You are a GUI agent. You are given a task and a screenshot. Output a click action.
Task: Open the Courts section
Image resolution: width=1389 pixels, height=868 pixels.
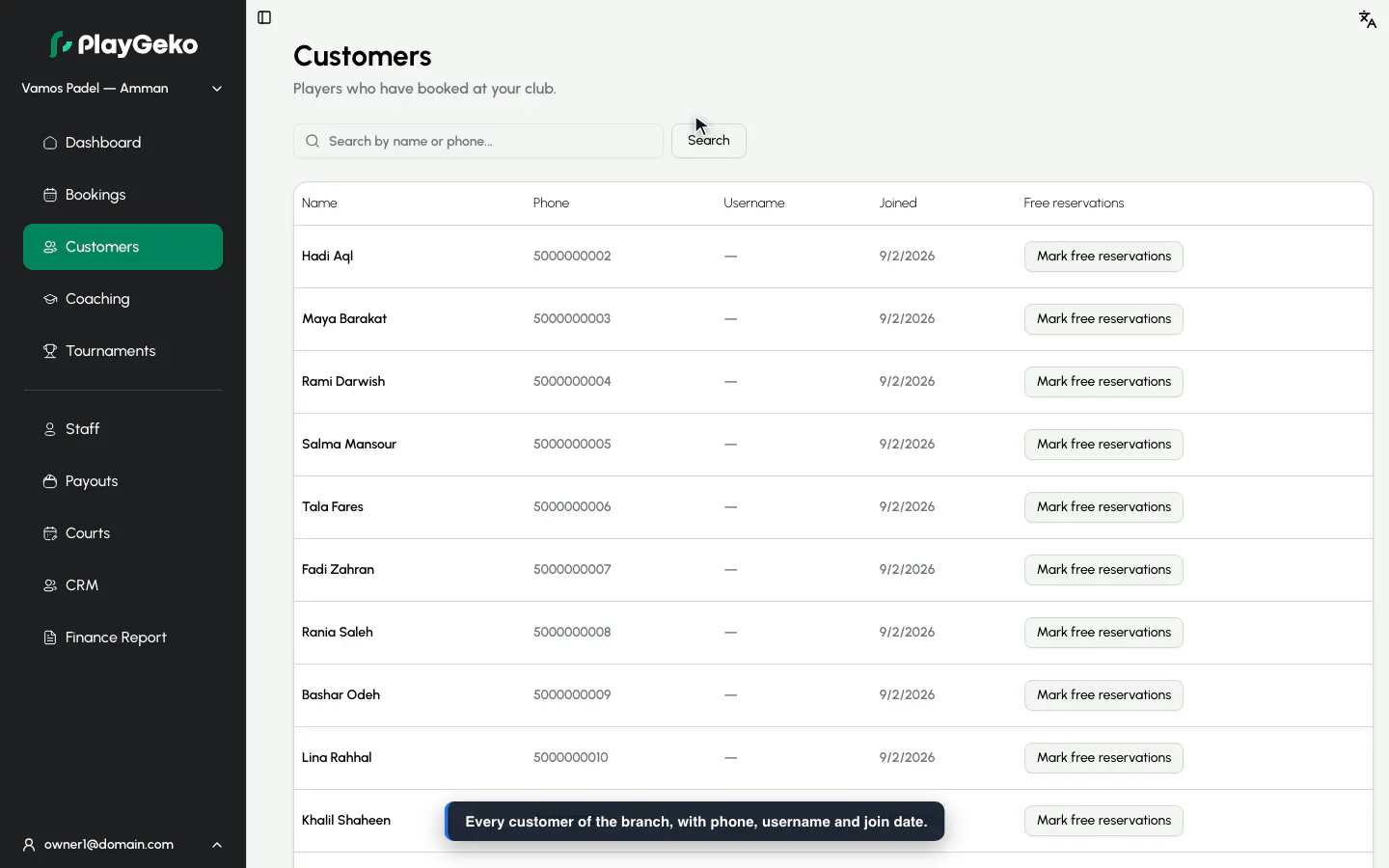123,533
